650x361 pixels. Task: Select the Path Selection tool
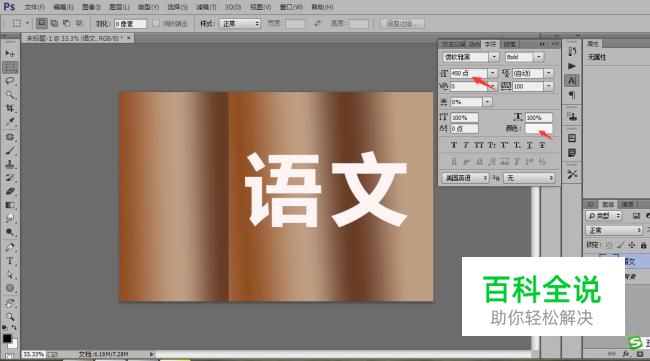coord(10,275)
